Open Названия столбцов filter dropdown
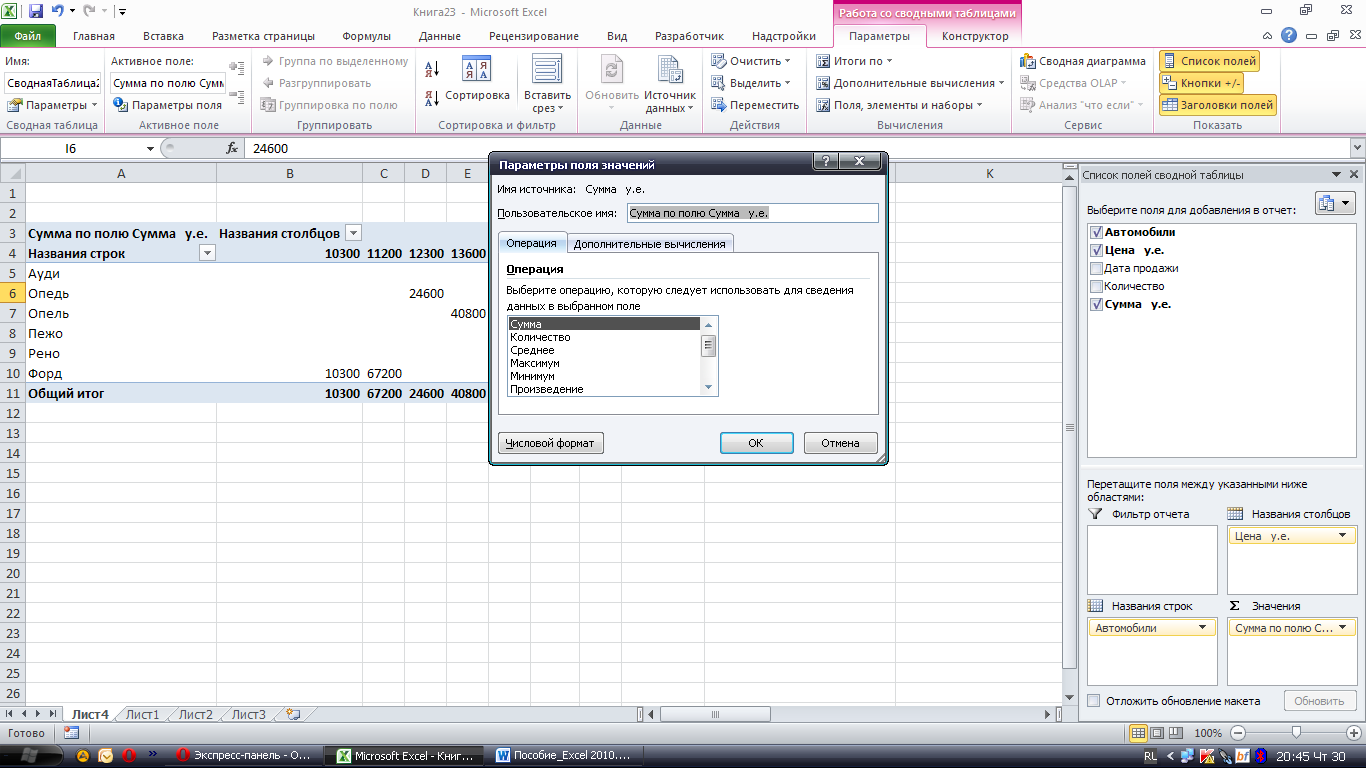This screenshot has width=1366, height=768. (x=353, y=233)
